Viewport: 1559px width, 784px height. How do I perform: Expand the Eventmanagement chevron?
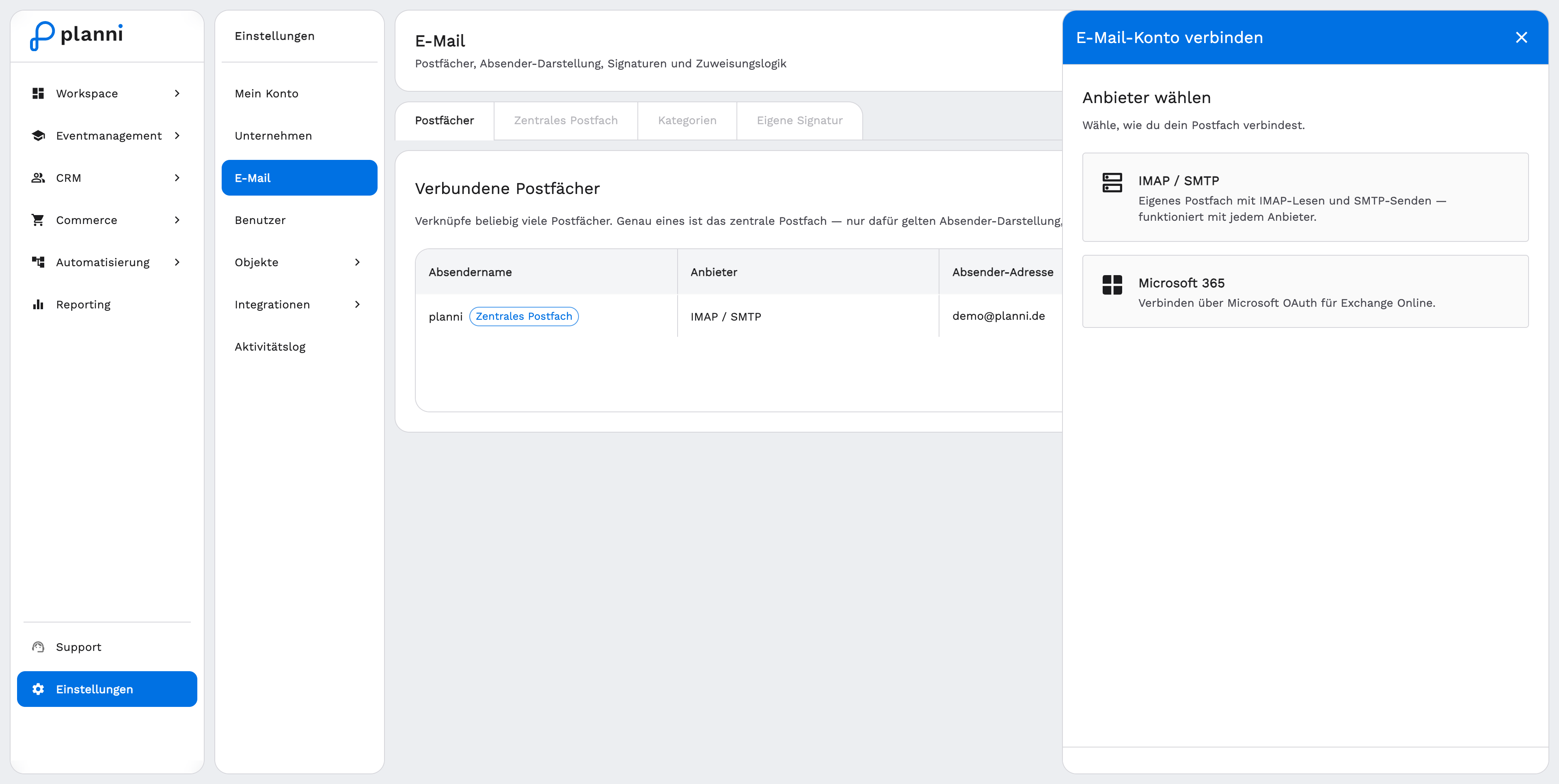pos(177,136)
